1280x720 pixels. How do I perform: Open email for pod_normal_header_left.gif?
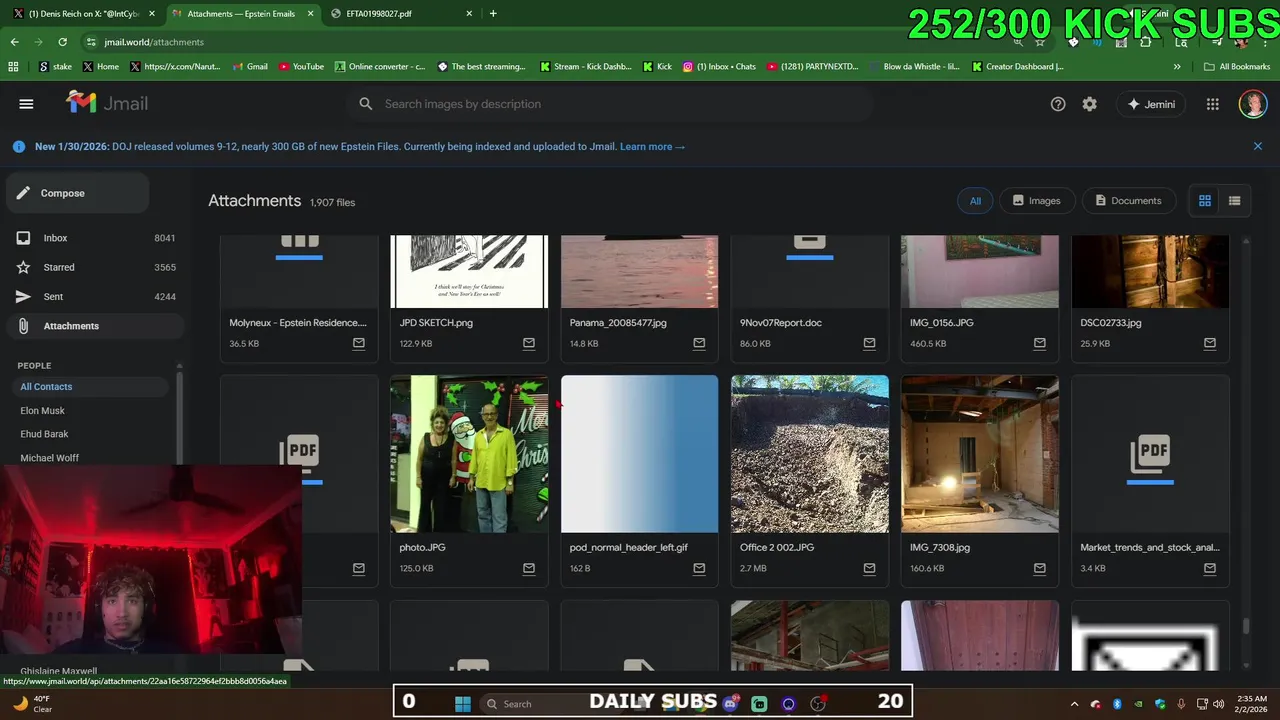(x=699, y=568)
